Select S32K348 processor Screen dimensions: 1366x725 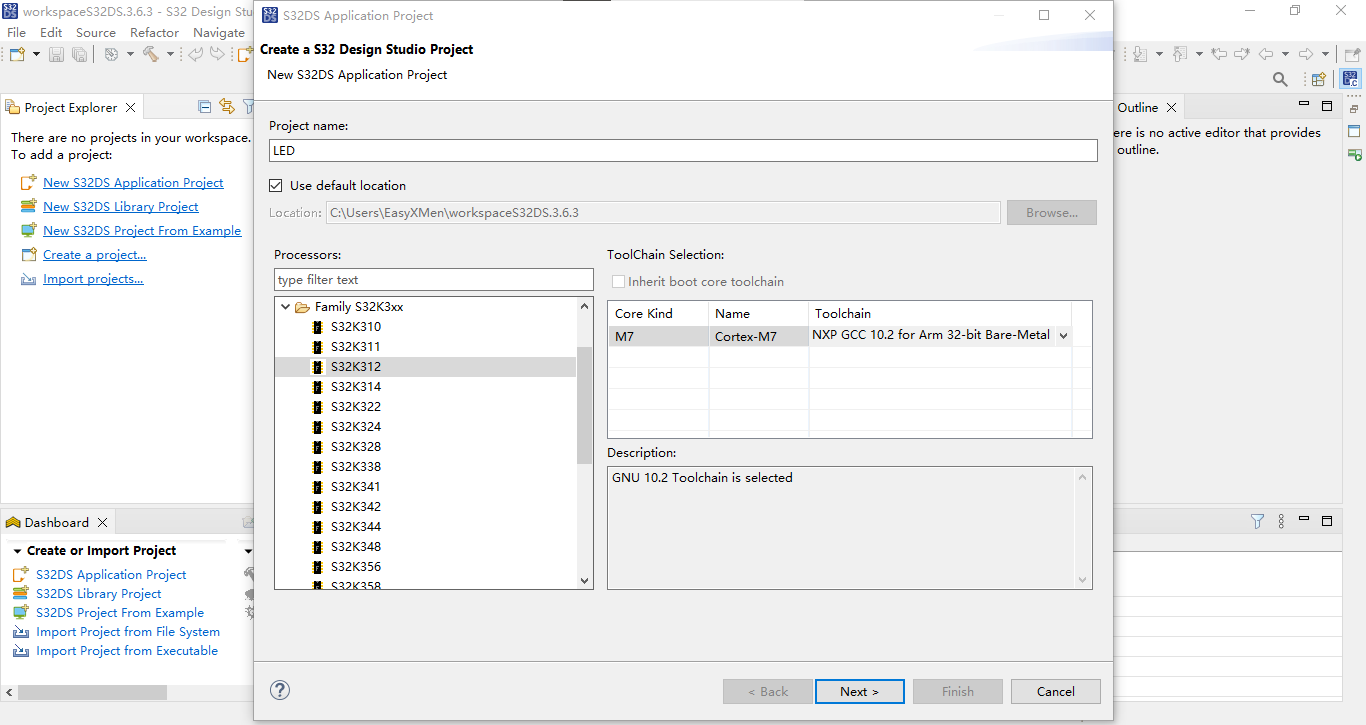click(x=356, y=547)
